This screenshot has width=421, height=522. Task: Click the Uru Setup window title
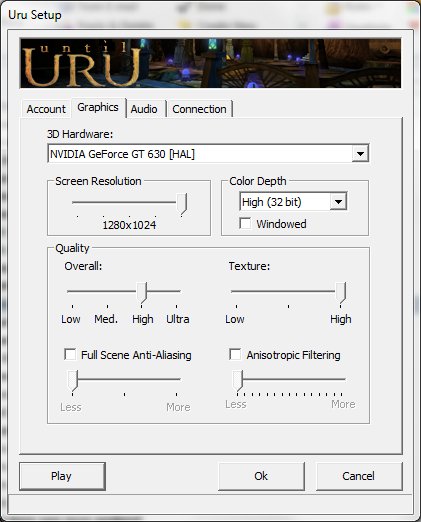35,15
